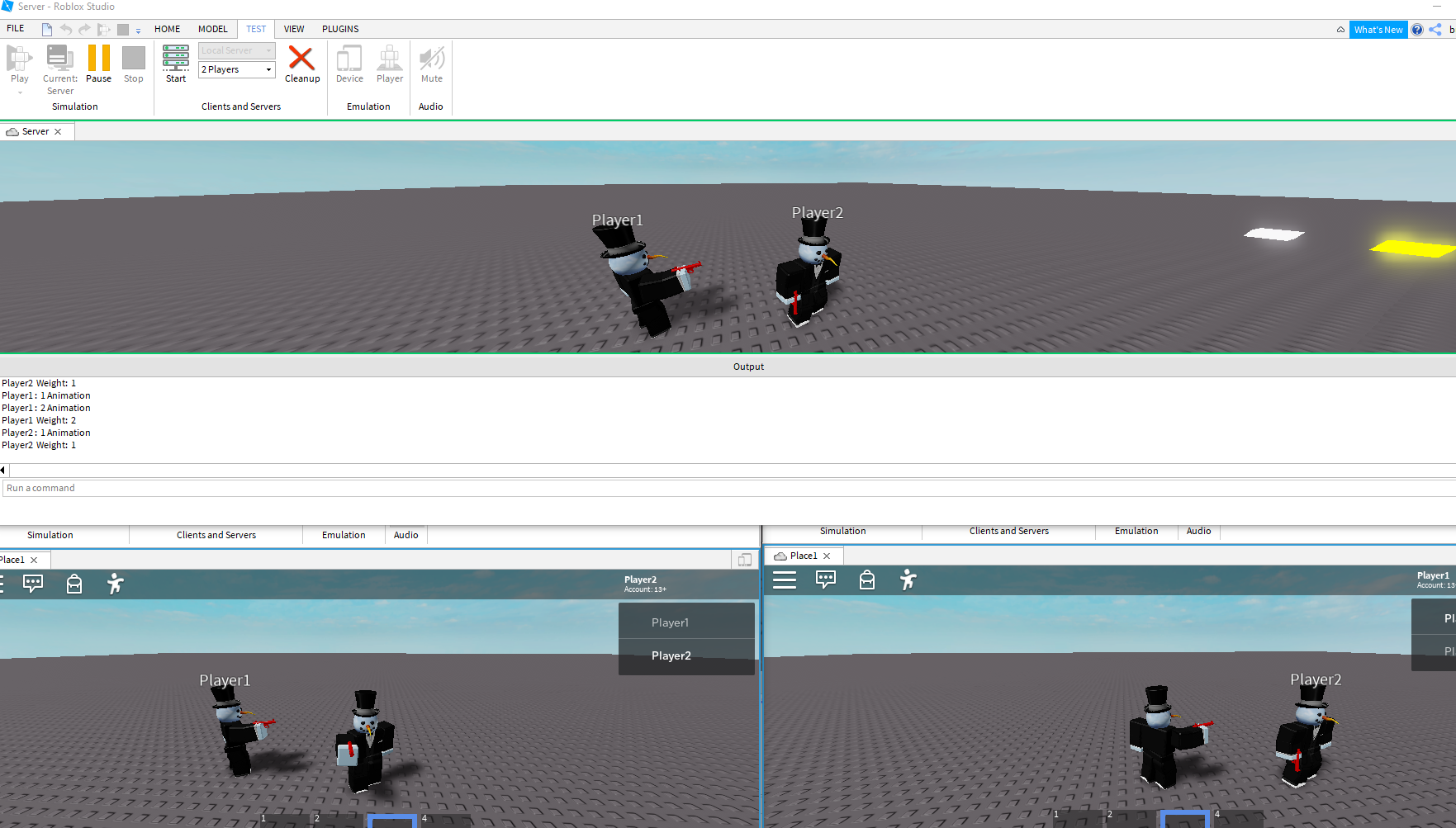The image size is (1456, 828).
Task: Click Player1 account label in right client
Action: tap(1435, 580)
